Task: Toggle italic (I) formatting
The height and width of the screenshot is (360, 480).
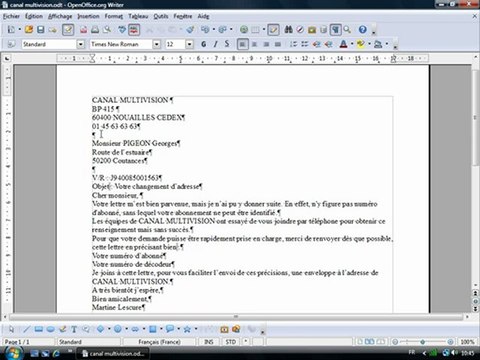Action: [215, 44]
